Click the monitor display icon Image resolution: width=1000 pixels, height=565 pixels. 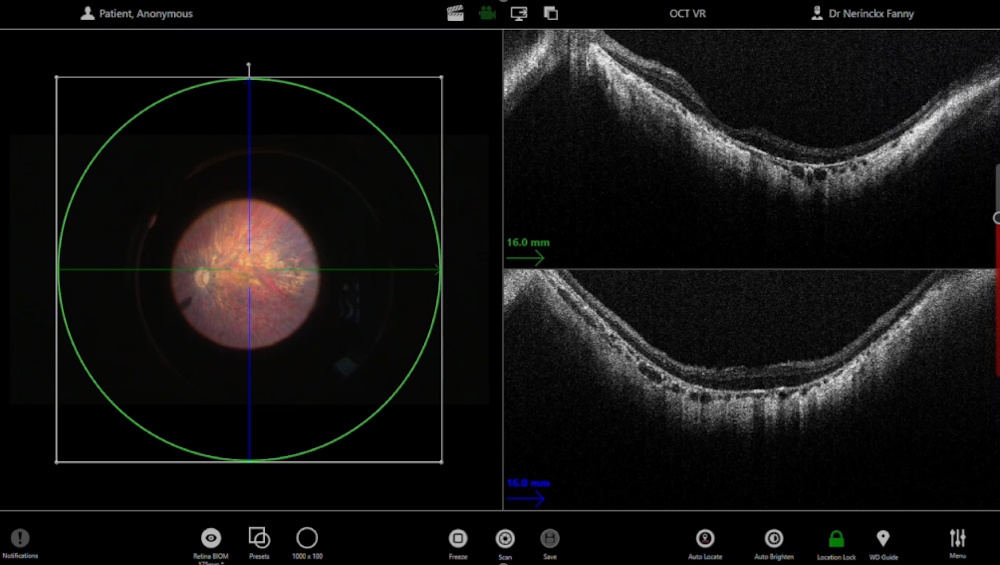(519, 14)
